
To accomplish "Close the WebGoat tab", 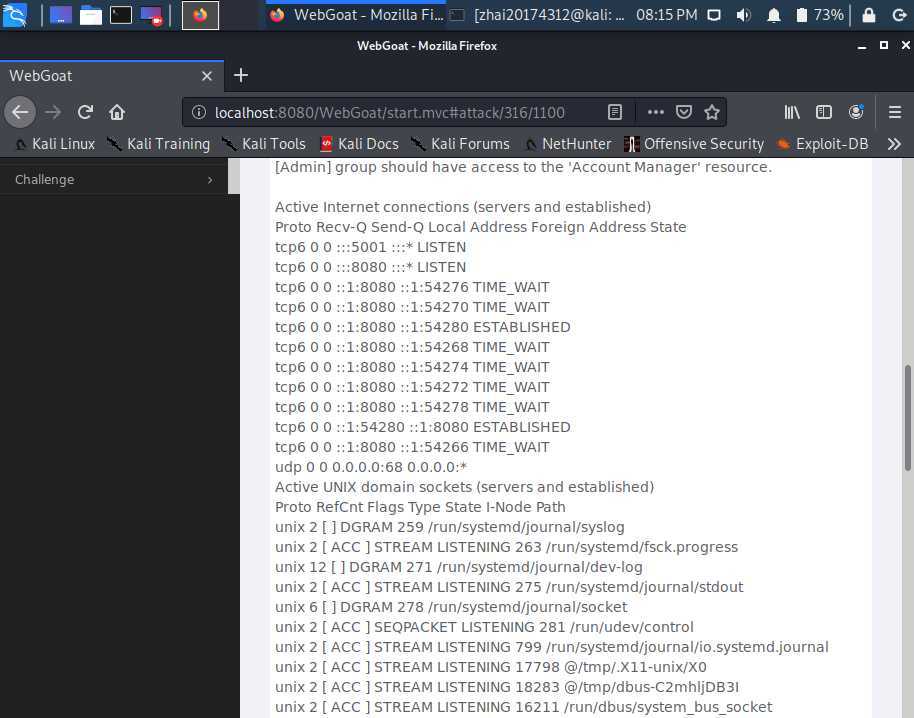I will (x=206, y=76).
